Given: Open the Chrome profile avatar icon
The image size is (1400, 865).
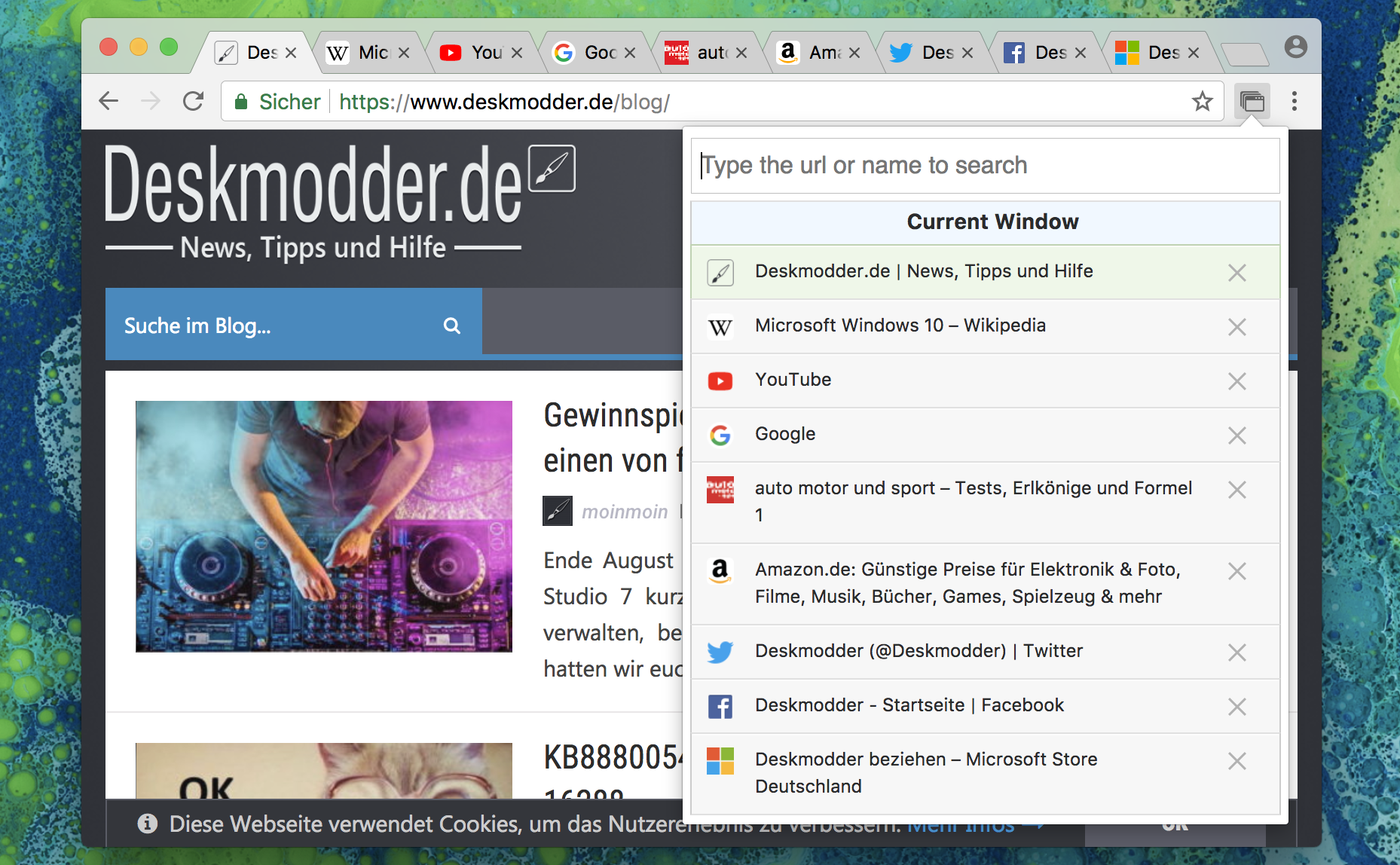Looking at the screenshot, I should click(x=1295, y=47).
